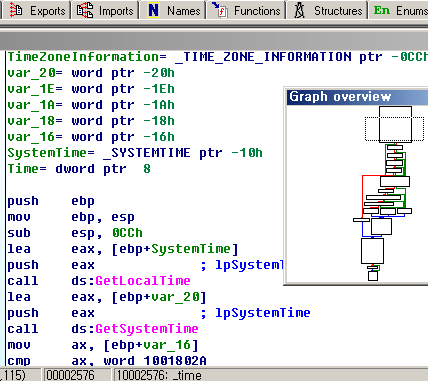Click the GetLocalTime call target
Image resolution: width=428 pixels, height=381 pixels.
coord(143,281)
